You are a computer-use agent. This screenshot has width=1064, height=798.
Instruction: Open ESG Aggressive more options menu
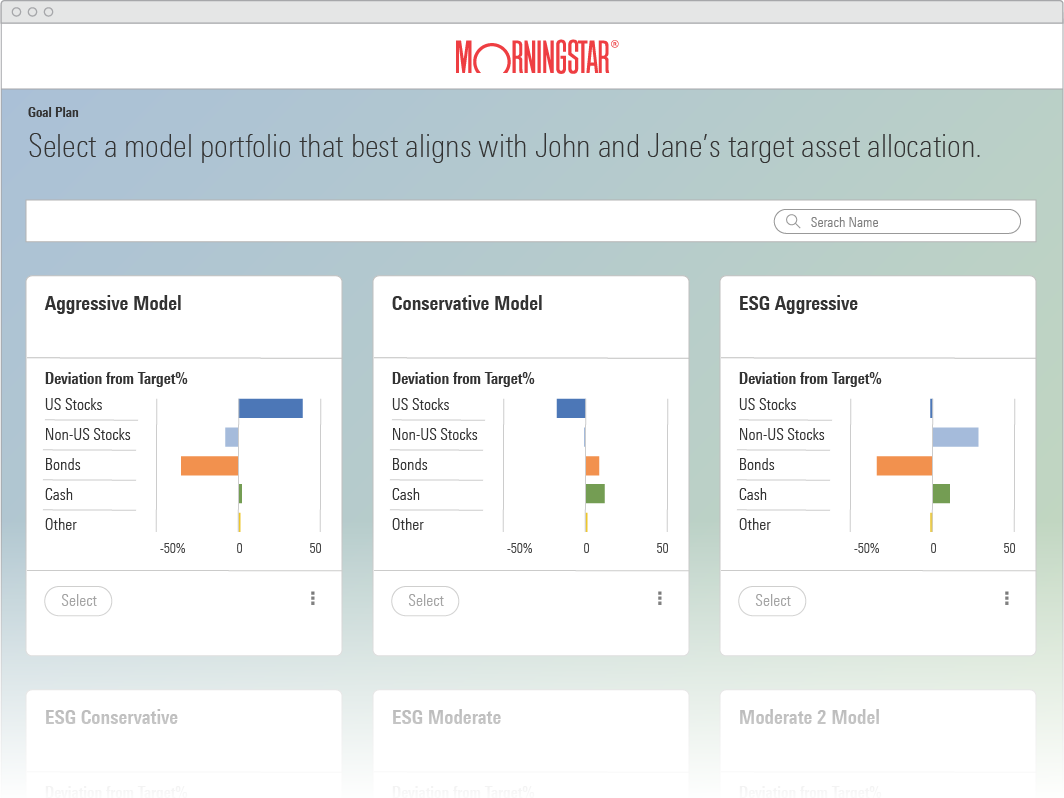coord(1007,599)
